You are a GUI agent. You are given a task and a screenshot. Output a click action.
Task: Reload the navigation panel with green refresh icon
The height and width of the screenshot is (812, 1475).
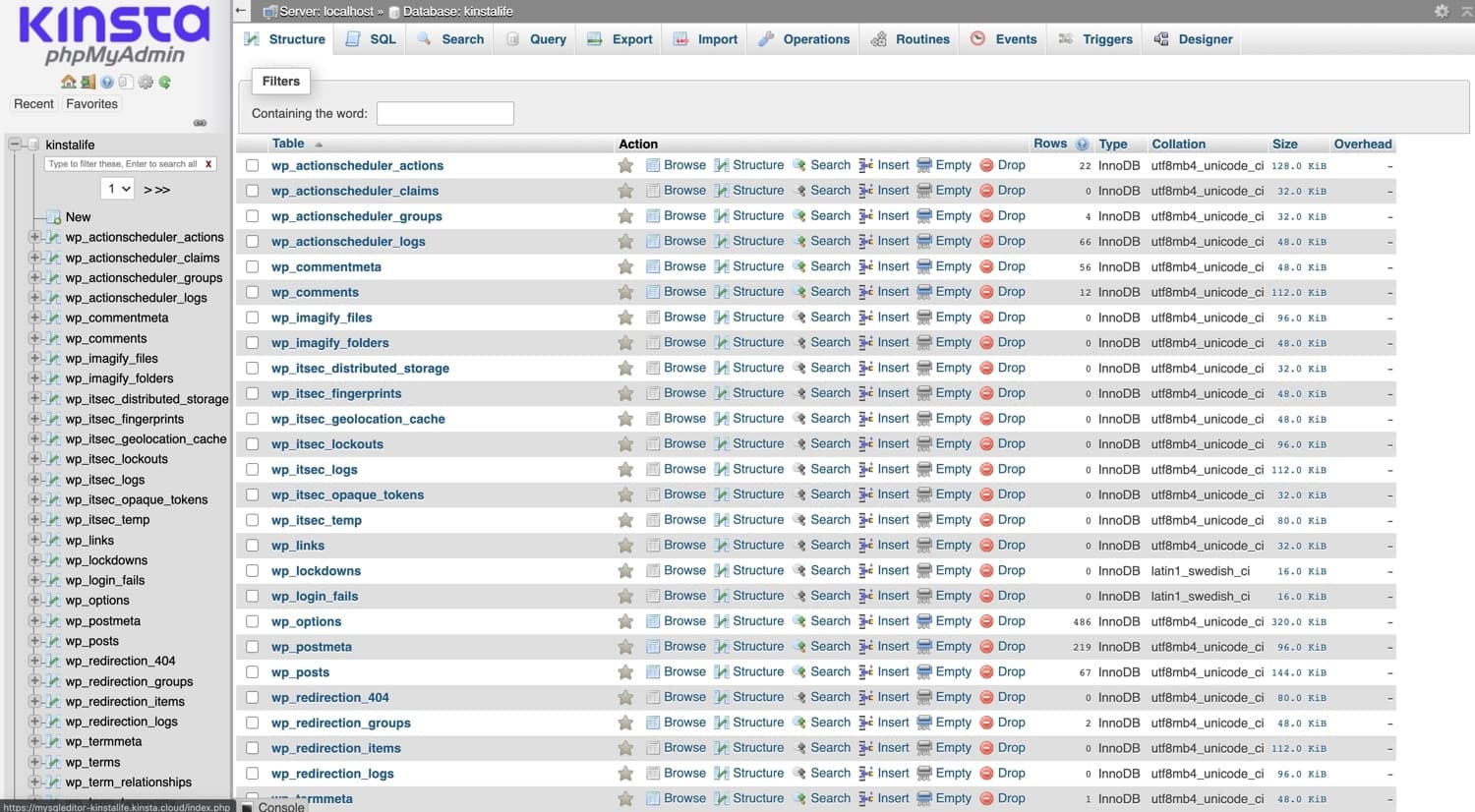(165, 83)
